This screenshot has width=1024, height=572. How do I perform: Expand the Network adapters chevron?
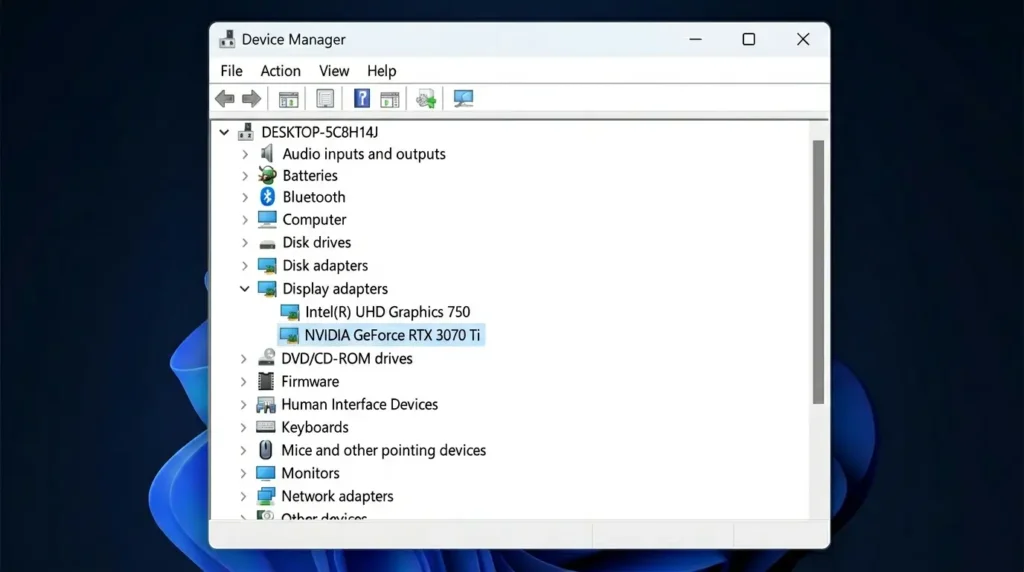coord(244,497)
